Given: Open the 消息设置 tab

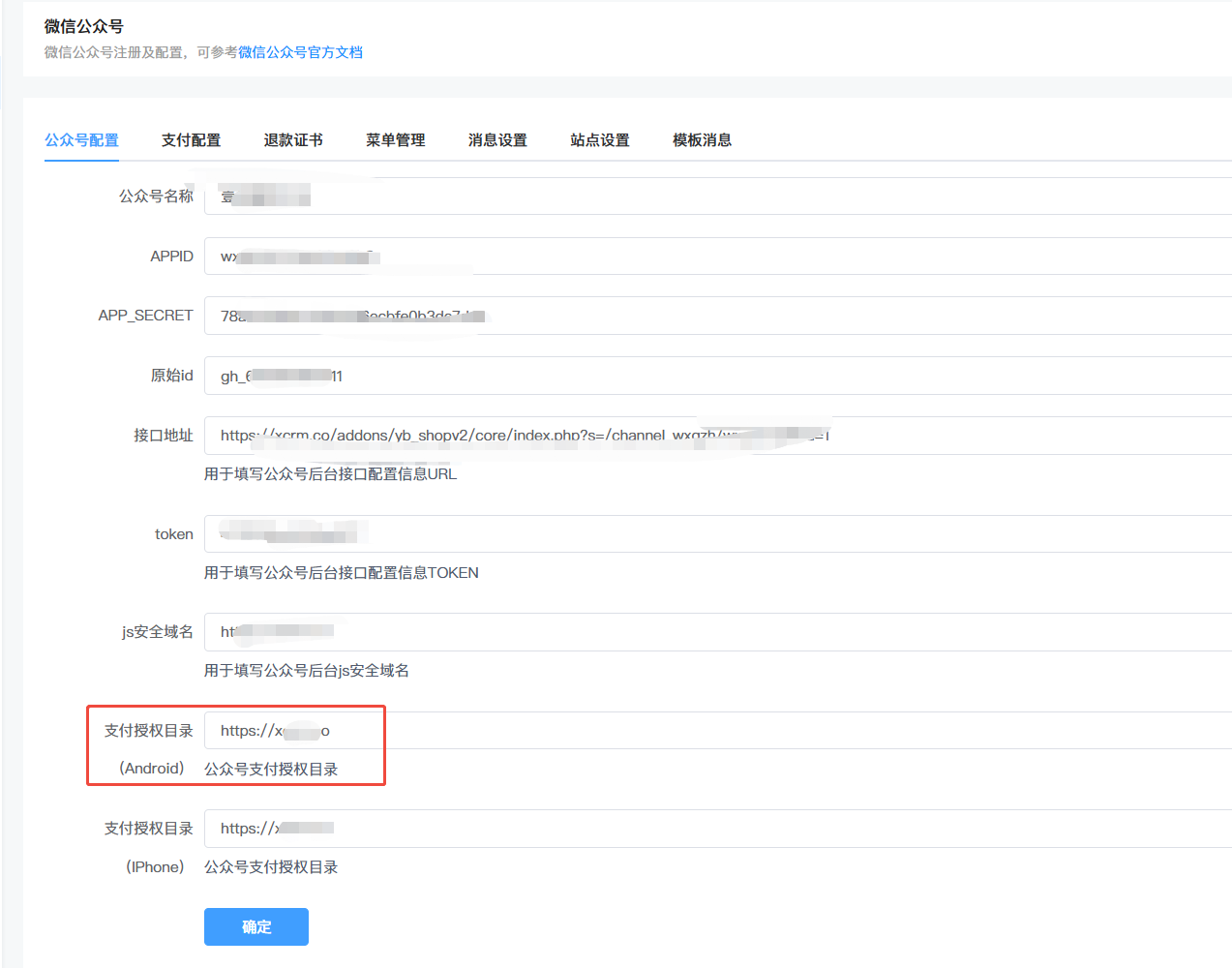Looking at the screenshot, I should point(497,140).
